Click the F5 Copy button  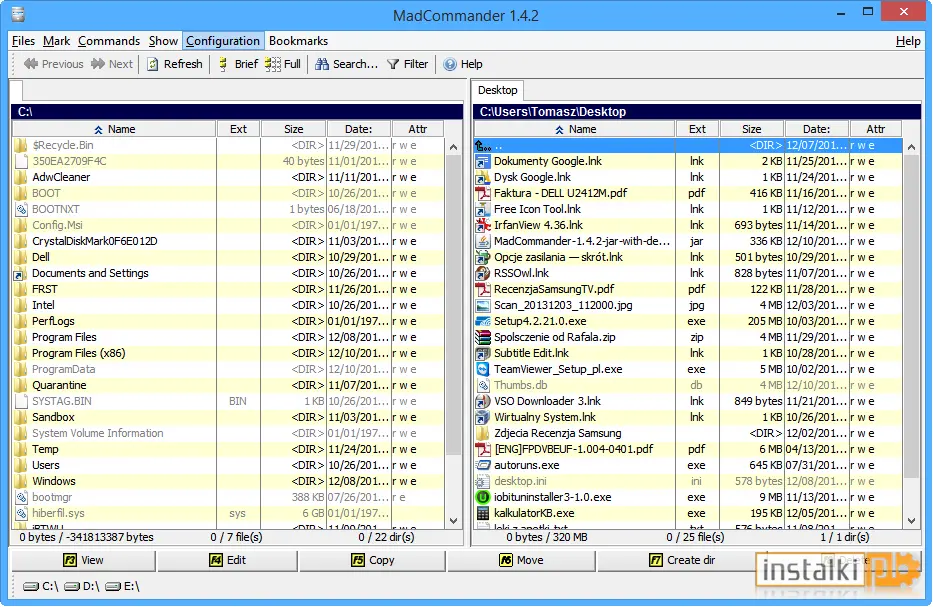pos(372,561)
